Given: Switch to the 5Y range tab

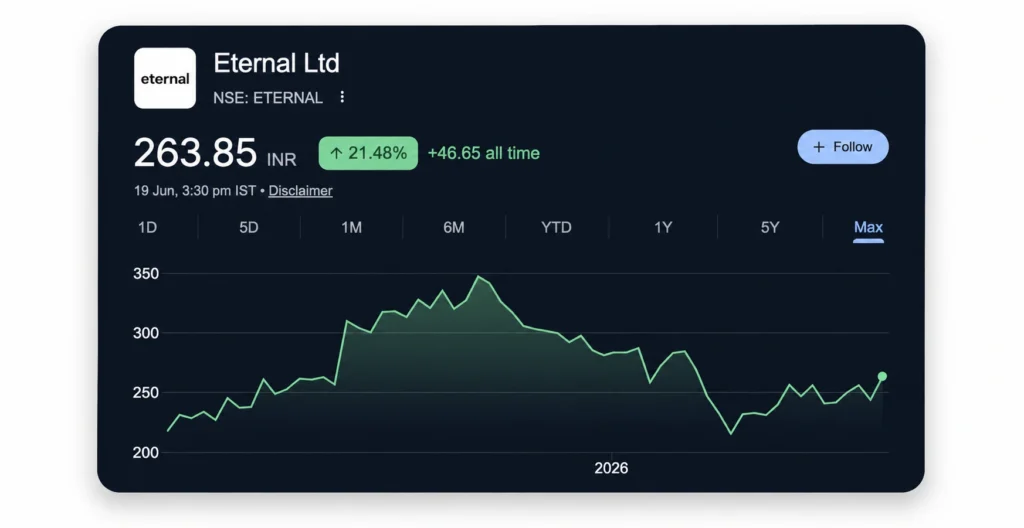Looking at the screenshot, I should pos(770,227).
